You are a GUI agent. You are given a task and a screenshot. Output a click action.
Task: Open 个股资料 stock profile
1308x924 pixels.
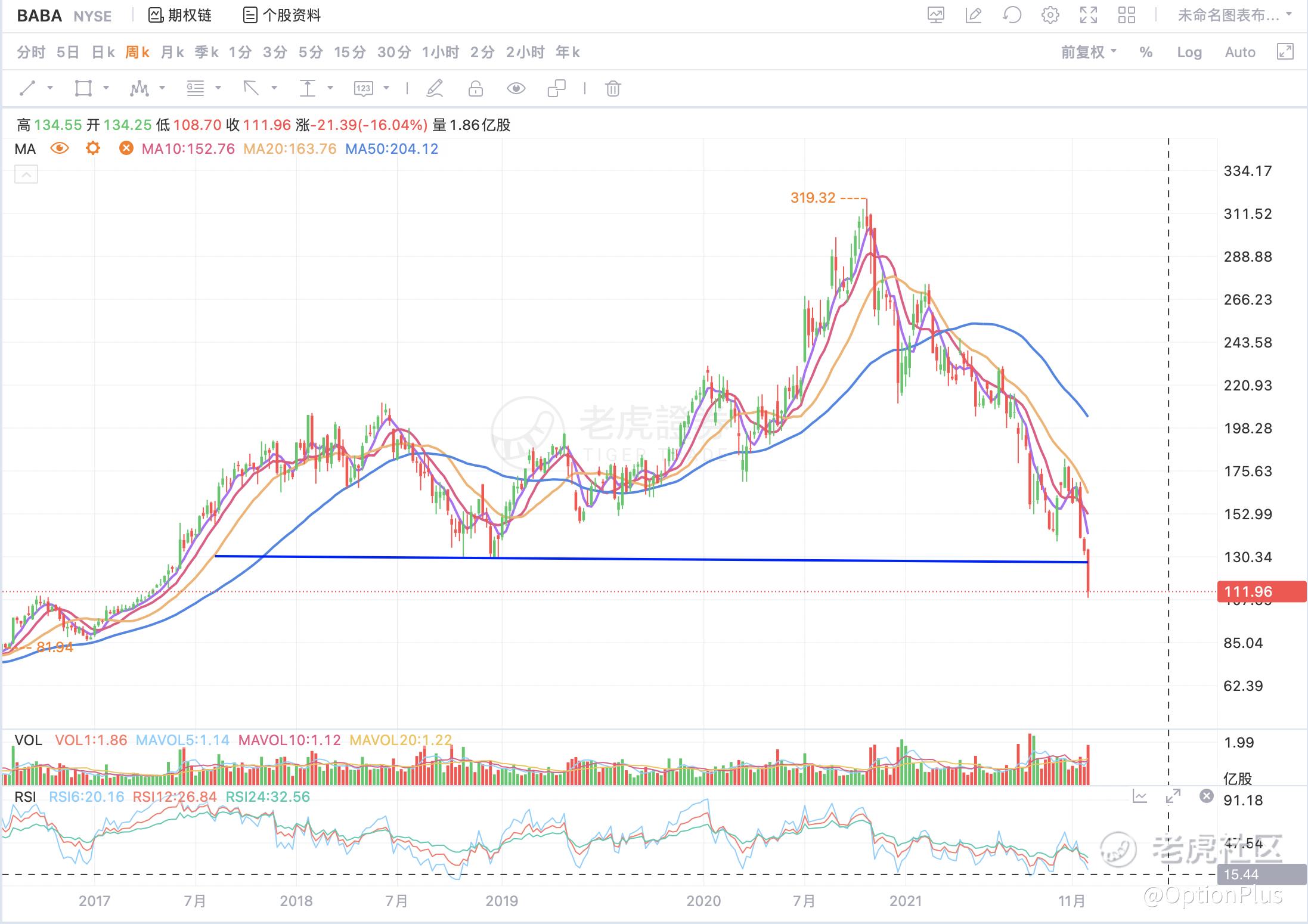click(x=282, y=15)
